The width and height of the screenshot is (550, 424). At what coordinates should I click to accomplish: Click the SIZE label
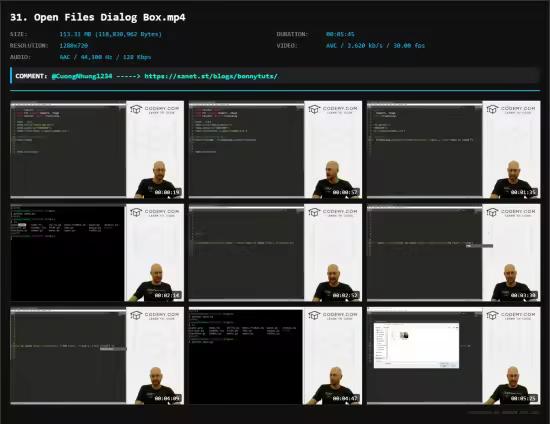click(x=19, y=34)
